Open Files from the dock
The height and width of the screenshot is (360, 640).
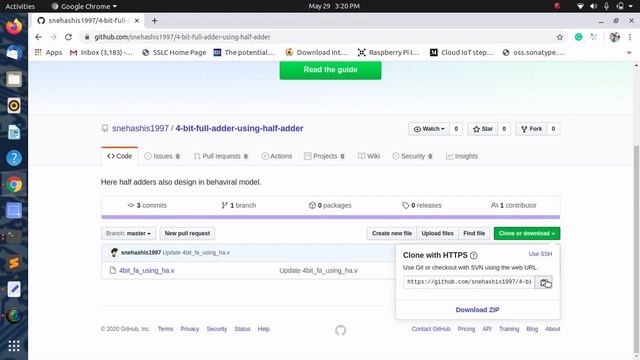pos(14,80)
